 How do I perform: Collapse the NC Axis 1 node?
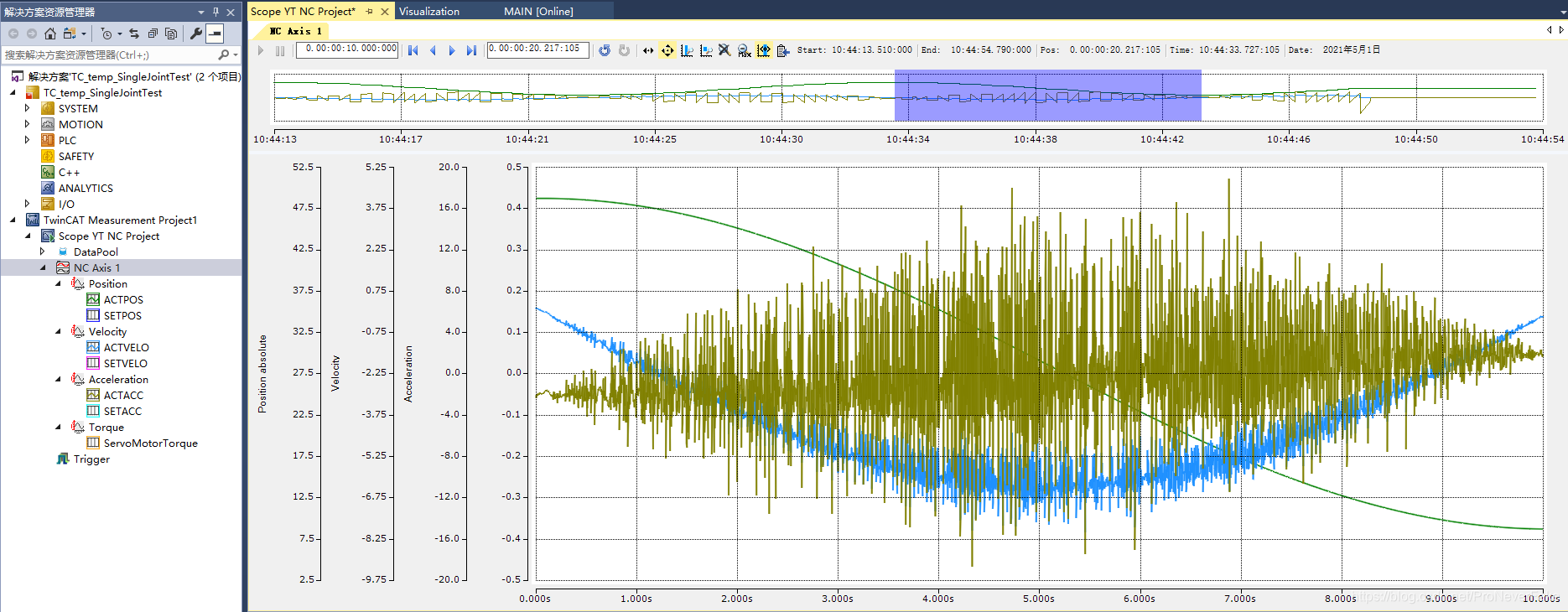click(44, 267)
